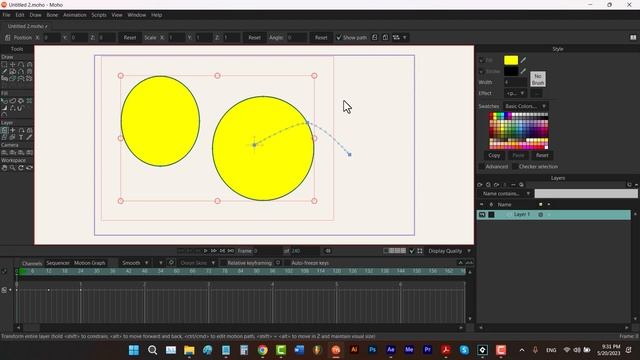The width and height of the screenshot is (640, 360).
Task: Select the Track Camera tool
Action: point(4,152)
